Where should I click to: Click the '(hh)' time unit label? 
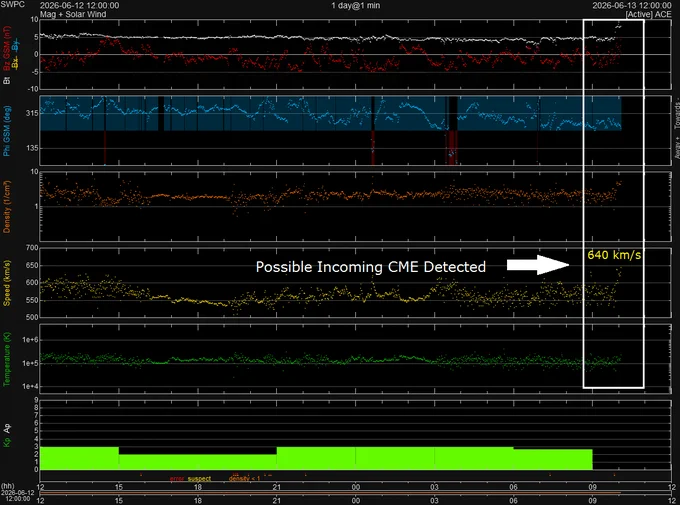tap(7, 486)
